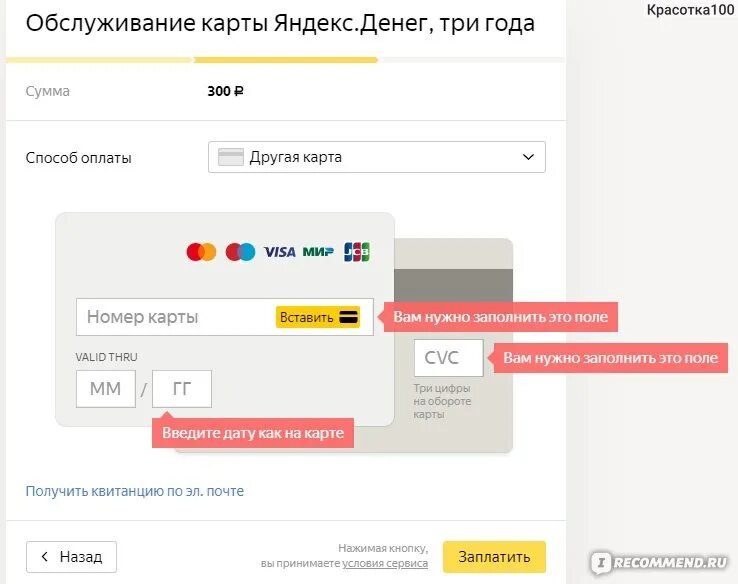This screenshot has height=584, width=738.
Task: Click the JCB logo icon
Action: (357, 252)
